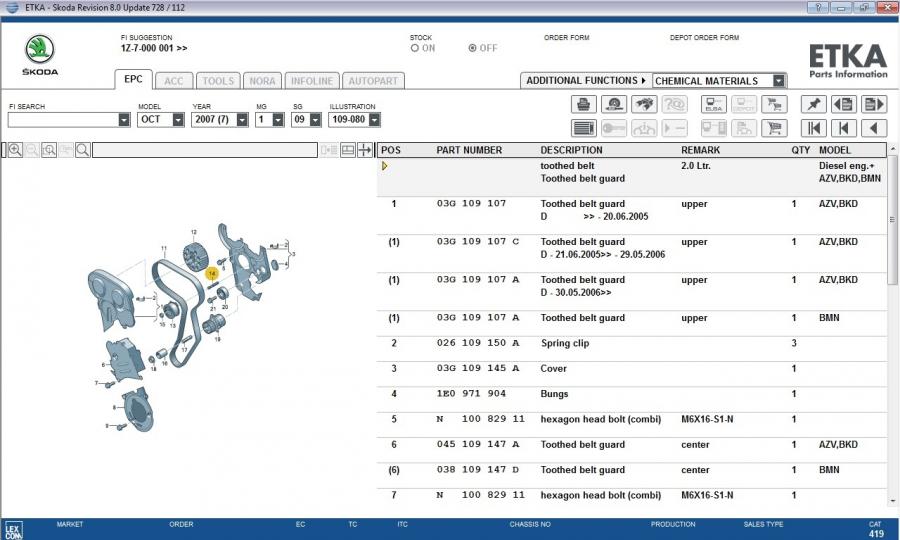This screenshot has width=900, height=540.
Task: Switch to the EPC tab
Action: tap(133, 80)
